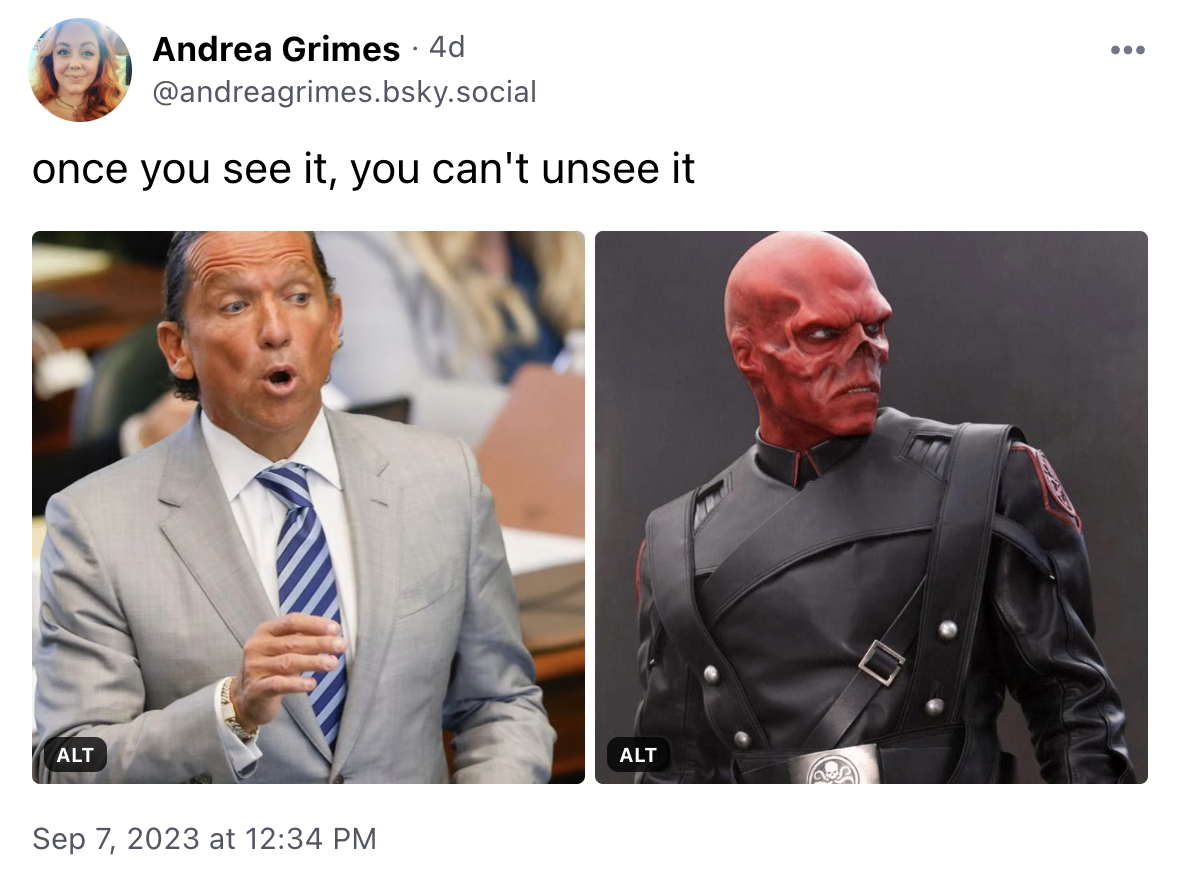
Task: Visit the @andreagrimes.bsky.social handle
Action: pos(344,92)
